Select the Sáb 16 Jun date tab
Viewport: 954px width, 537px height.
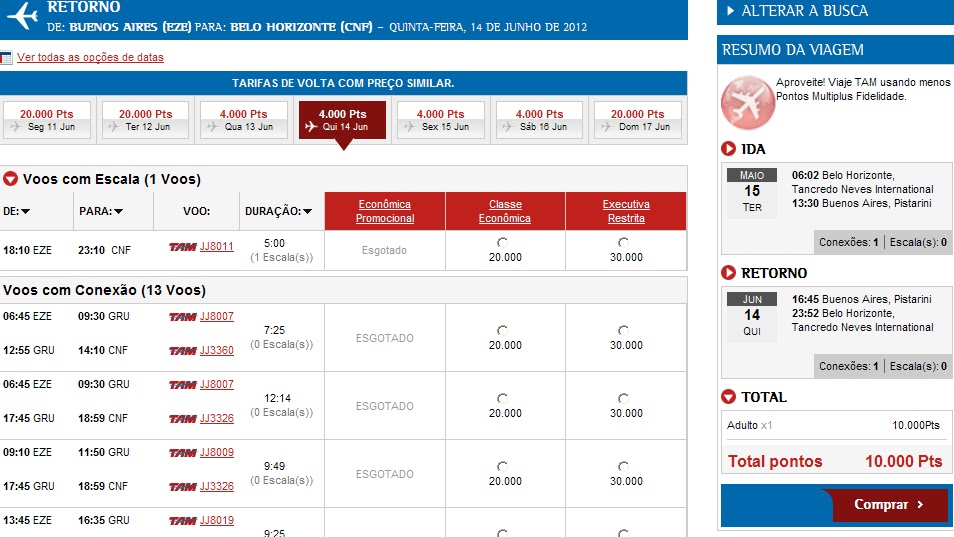pos(540,120)
